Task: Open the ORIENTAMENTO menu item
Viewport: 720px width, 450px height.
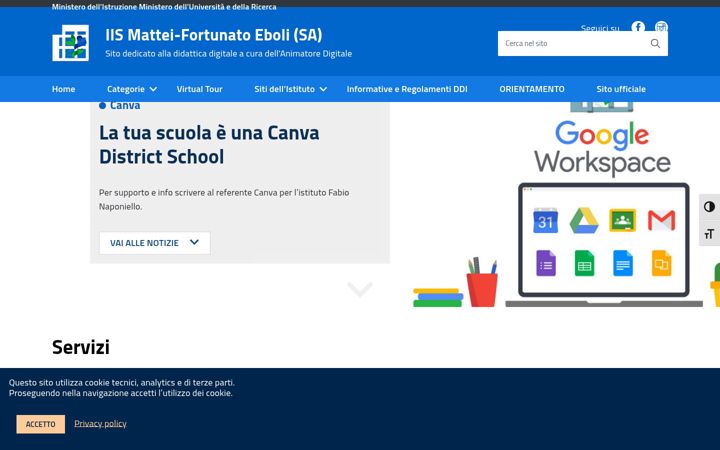Action: tap(532, 89)
